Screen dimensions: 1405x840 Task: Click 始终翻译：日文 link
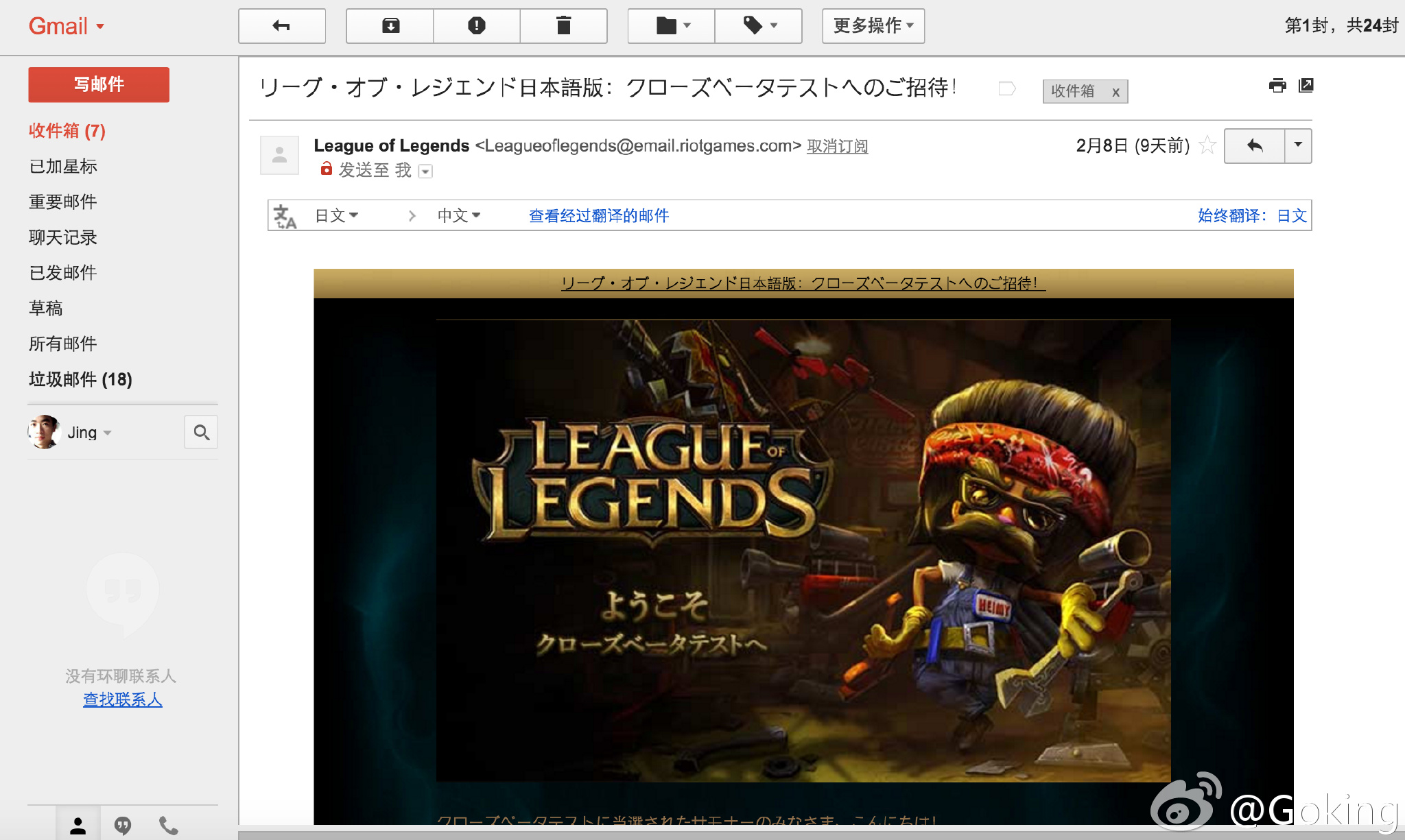(x=1252, y=216)
